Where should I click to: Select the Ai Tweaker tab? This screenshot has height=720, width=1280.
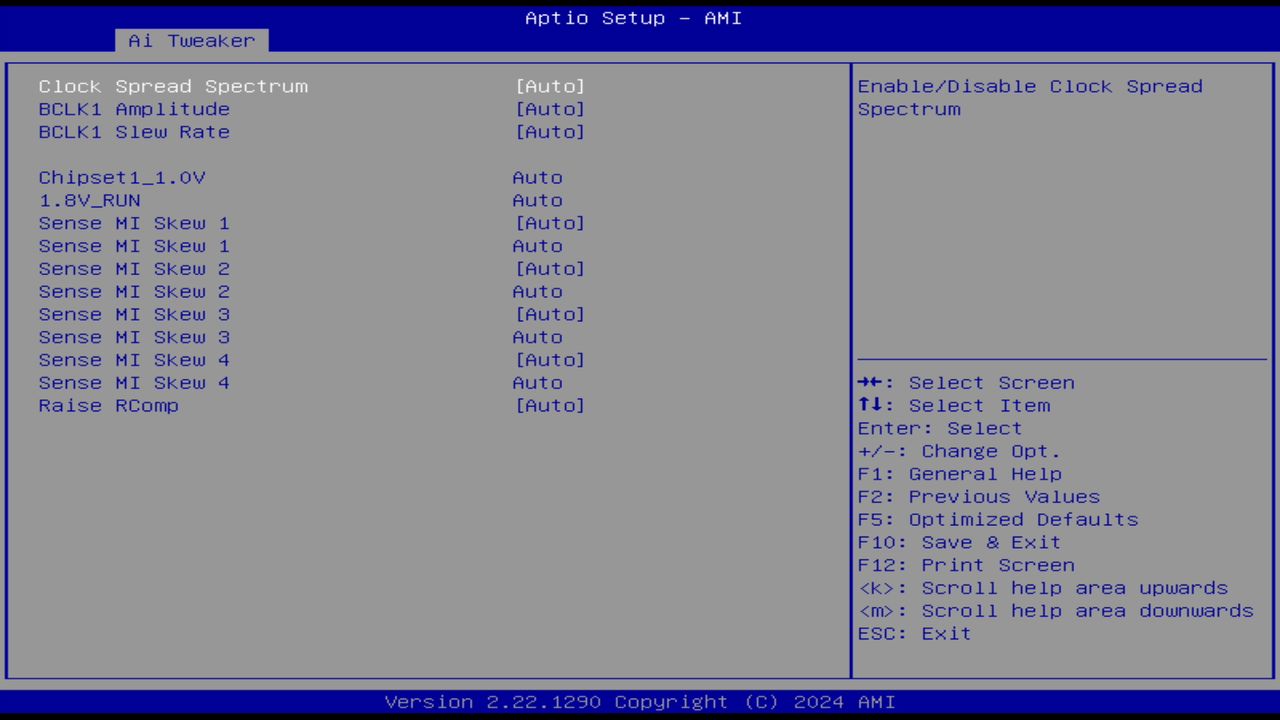[x=191, y=41]
